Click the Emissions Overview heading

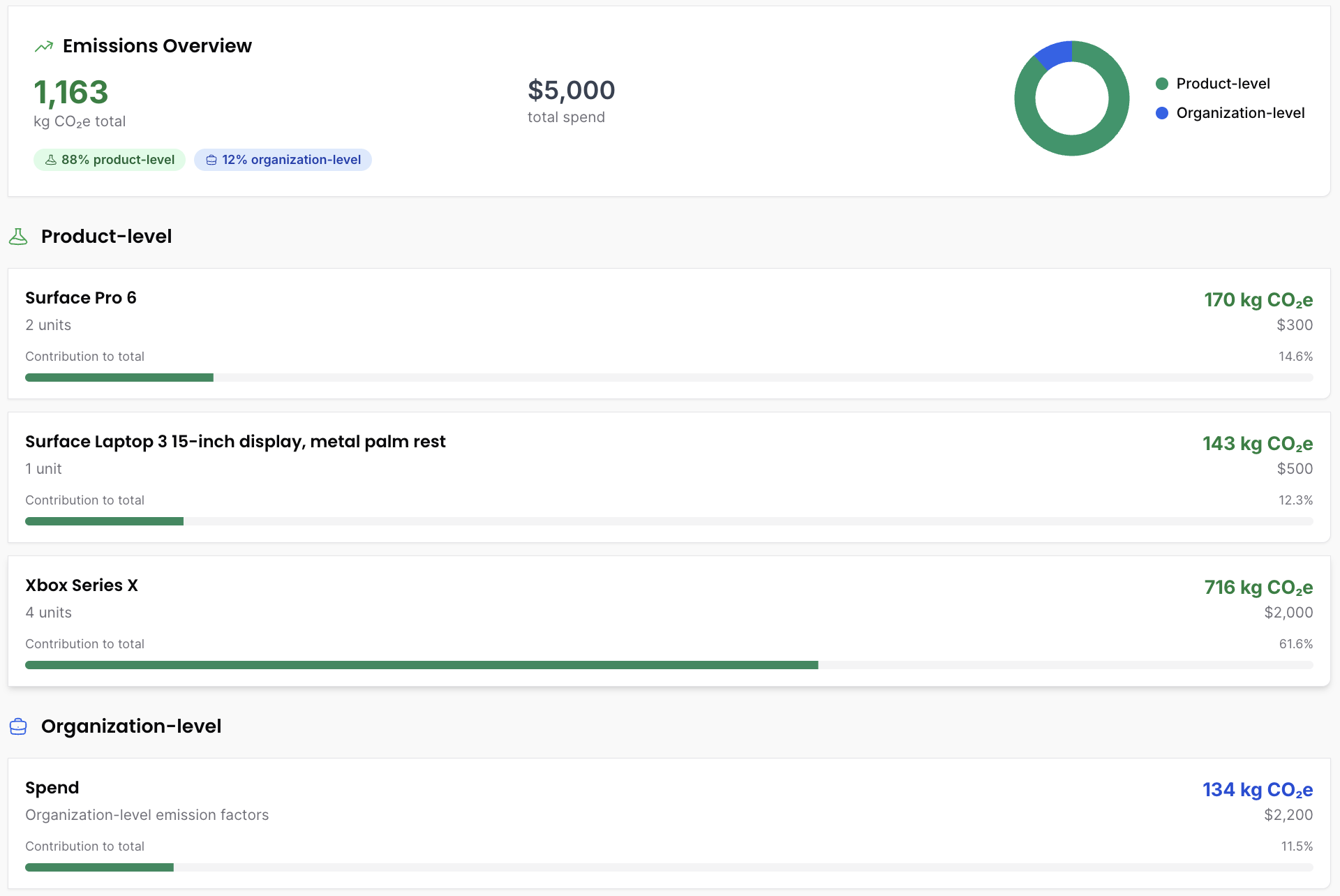pyautogui.click(x=157, y=46)
